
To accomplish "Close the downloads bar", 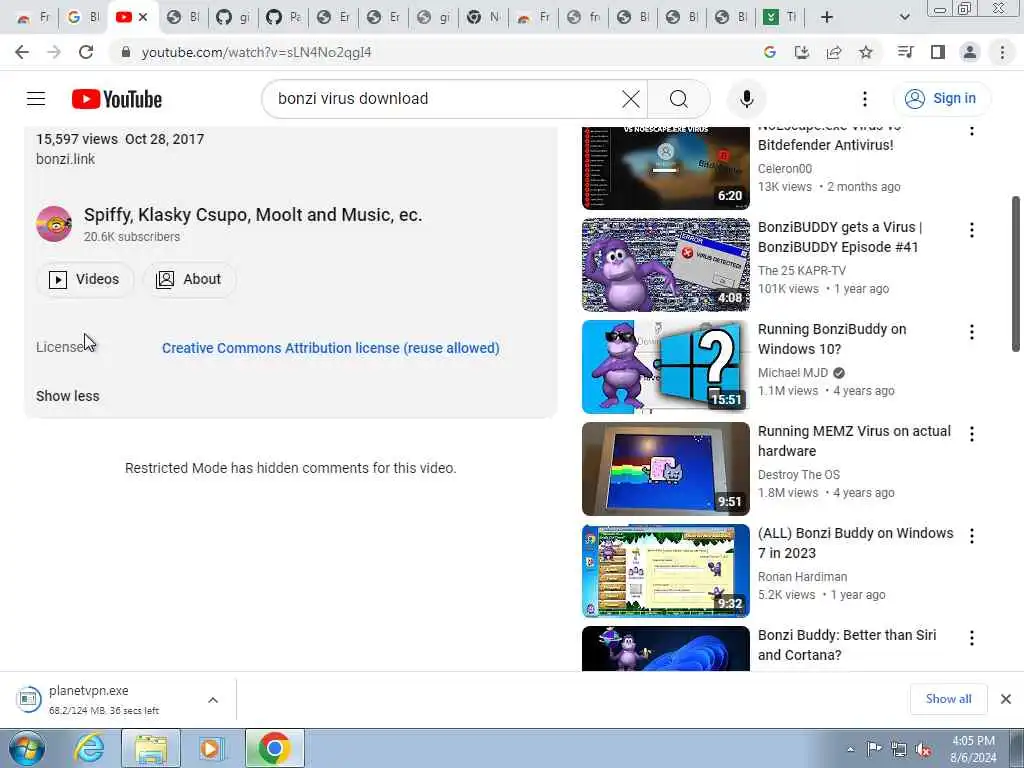I will tap(1006, 699).
